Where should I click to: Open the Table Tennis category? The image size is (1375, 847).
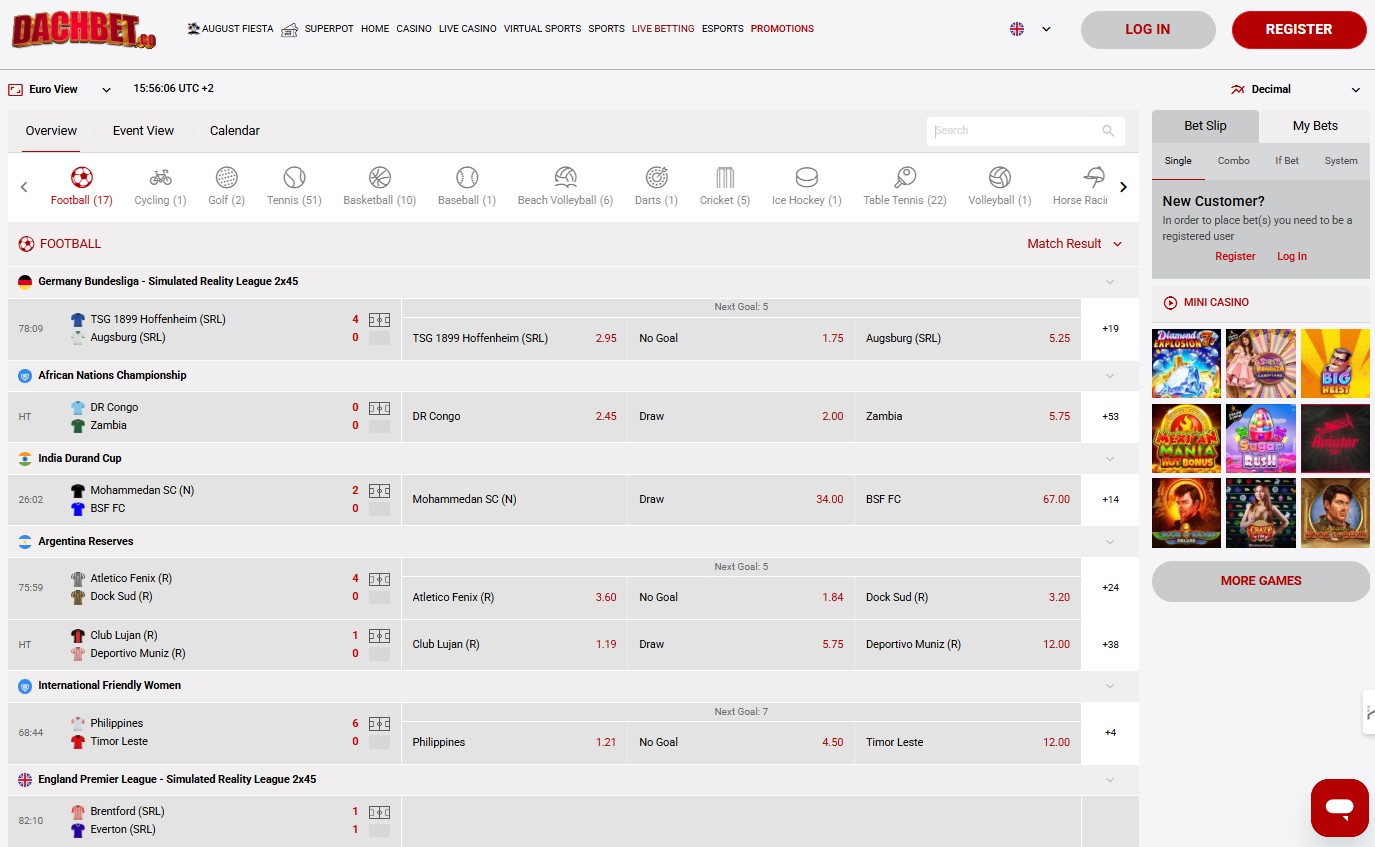(x=904, y=179)
